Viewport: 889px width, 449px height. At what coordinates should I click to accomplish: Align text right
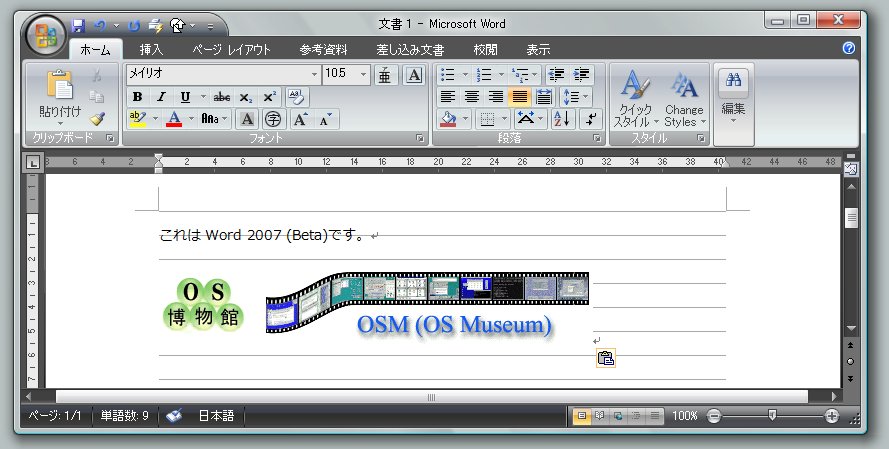click(x=496, y=97)
